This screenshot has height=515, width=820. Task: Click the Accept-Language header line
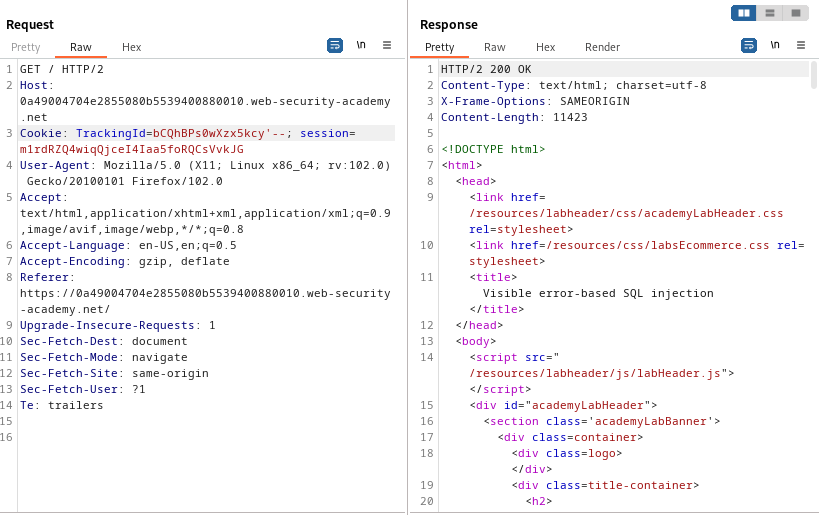[x=128, y=245]
